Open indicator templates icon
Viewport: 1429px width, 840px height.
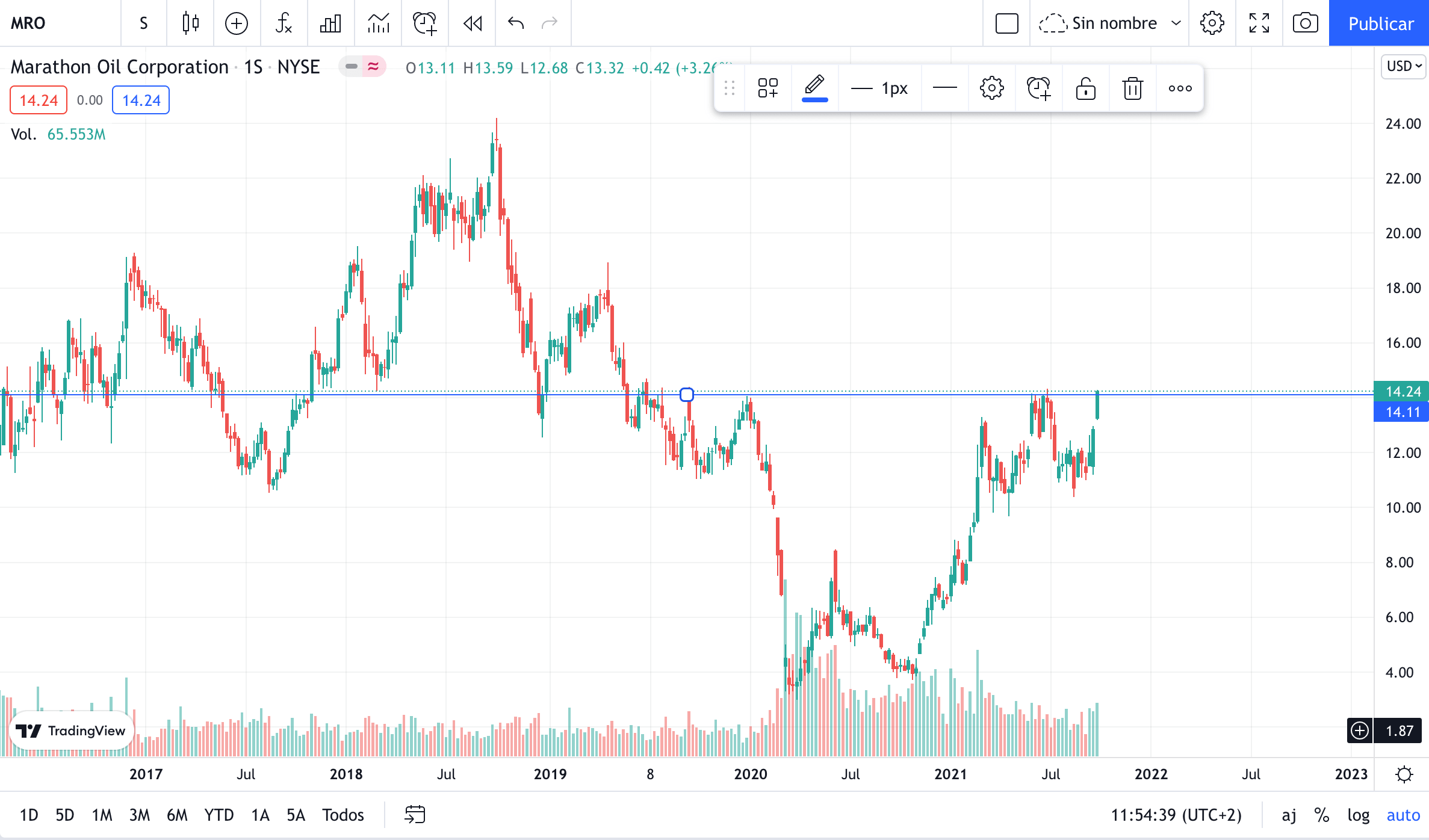coord(378,23)
